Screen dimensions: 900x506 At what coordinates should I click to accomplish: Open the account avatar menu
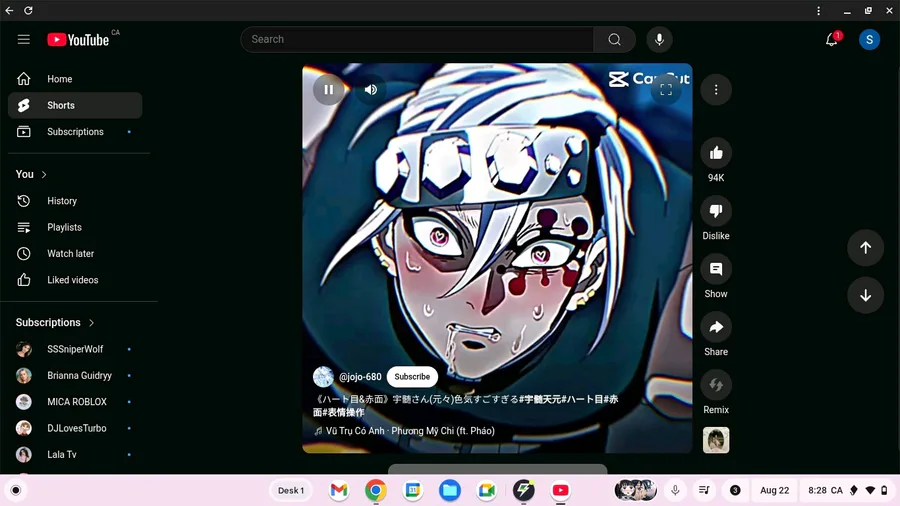(869, 40)
